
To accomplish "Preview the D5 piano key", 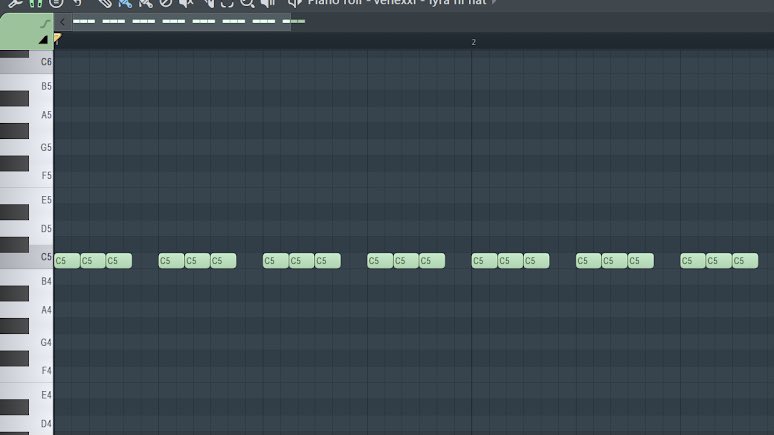I will coord(42,229).
